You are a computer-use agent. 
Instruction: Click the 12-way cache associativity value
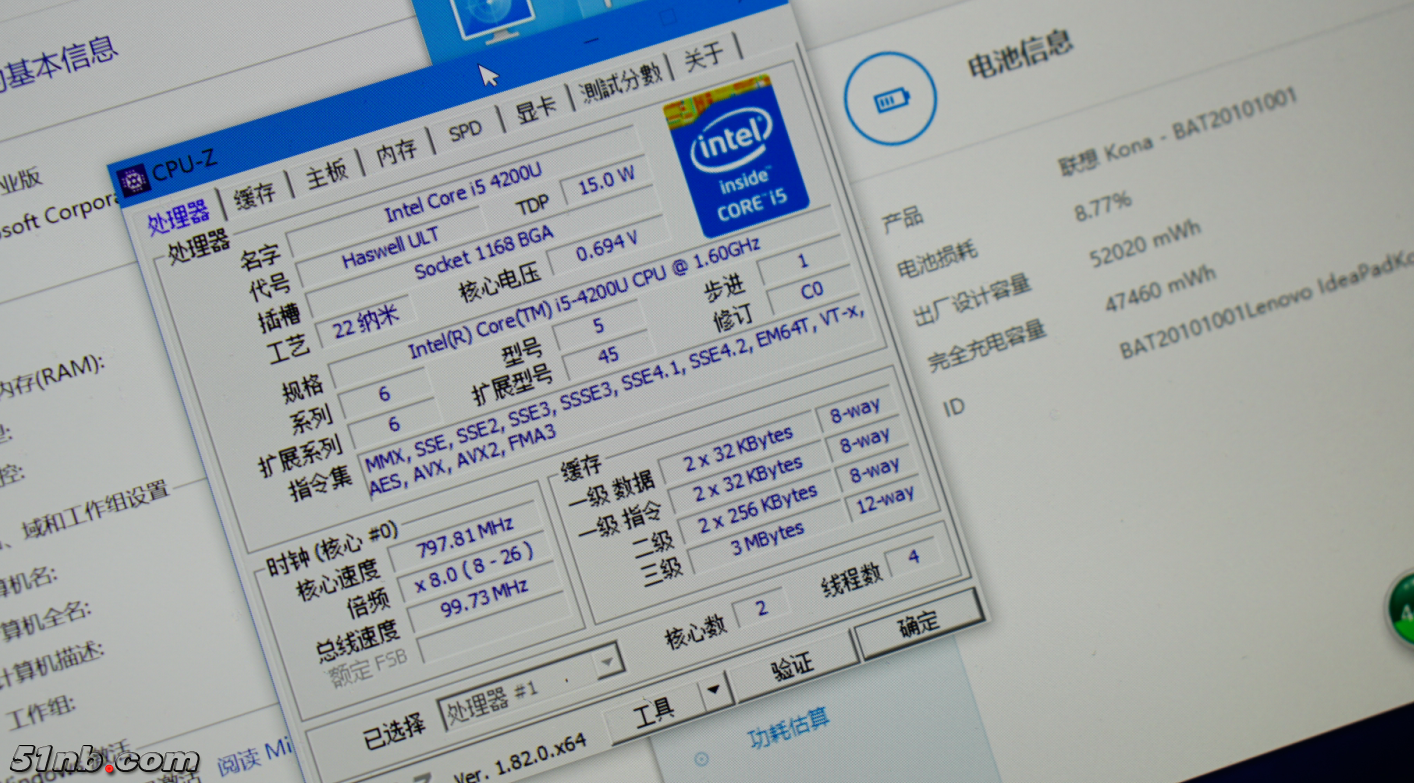pos(884,498)
